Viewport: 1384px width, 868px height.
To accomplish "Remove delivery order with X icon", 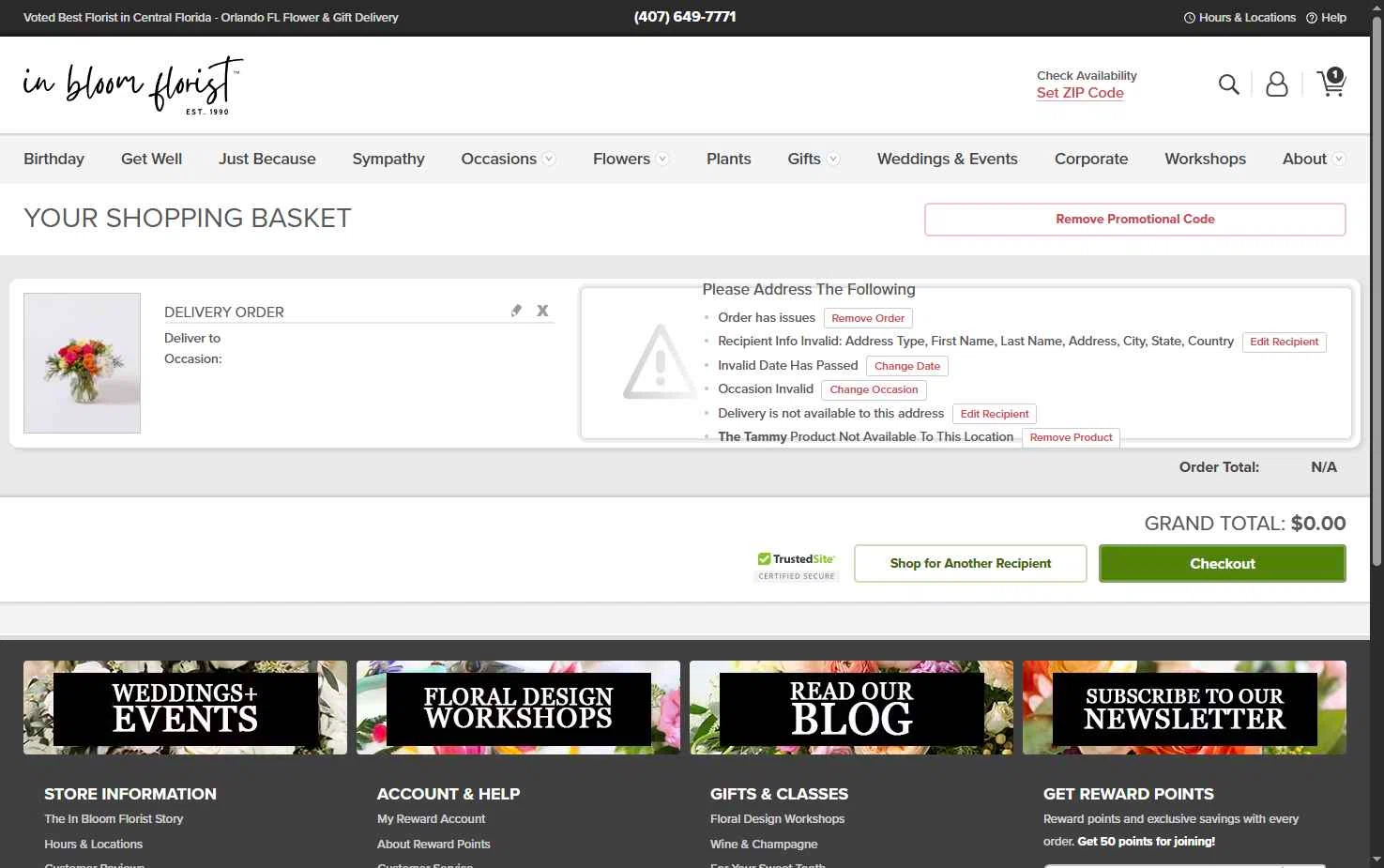I will [x=542, y=311].
